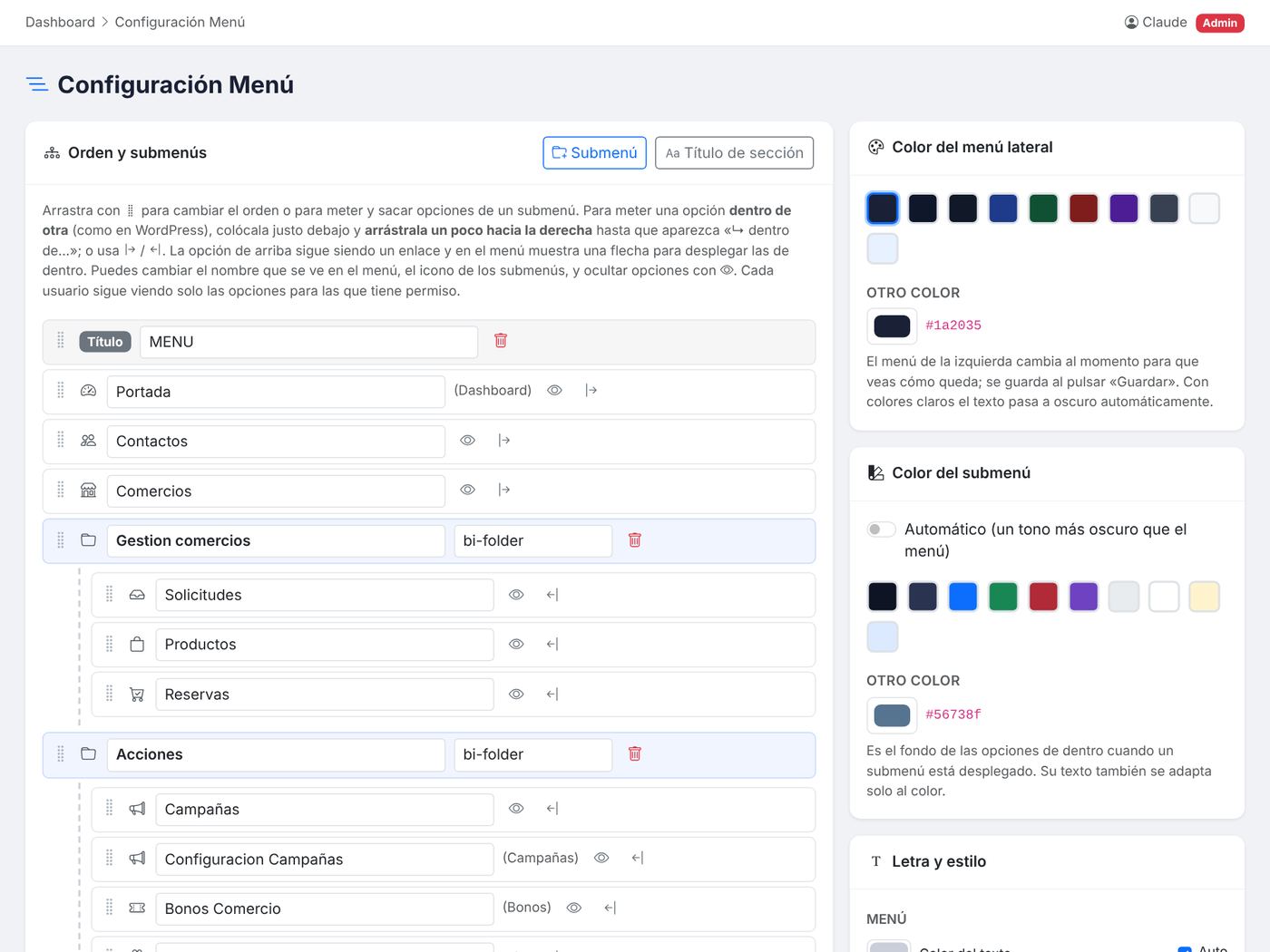Viewport: 1270px width, 952px height.
Task: Add a Título de sección
Action: (735, 153)
